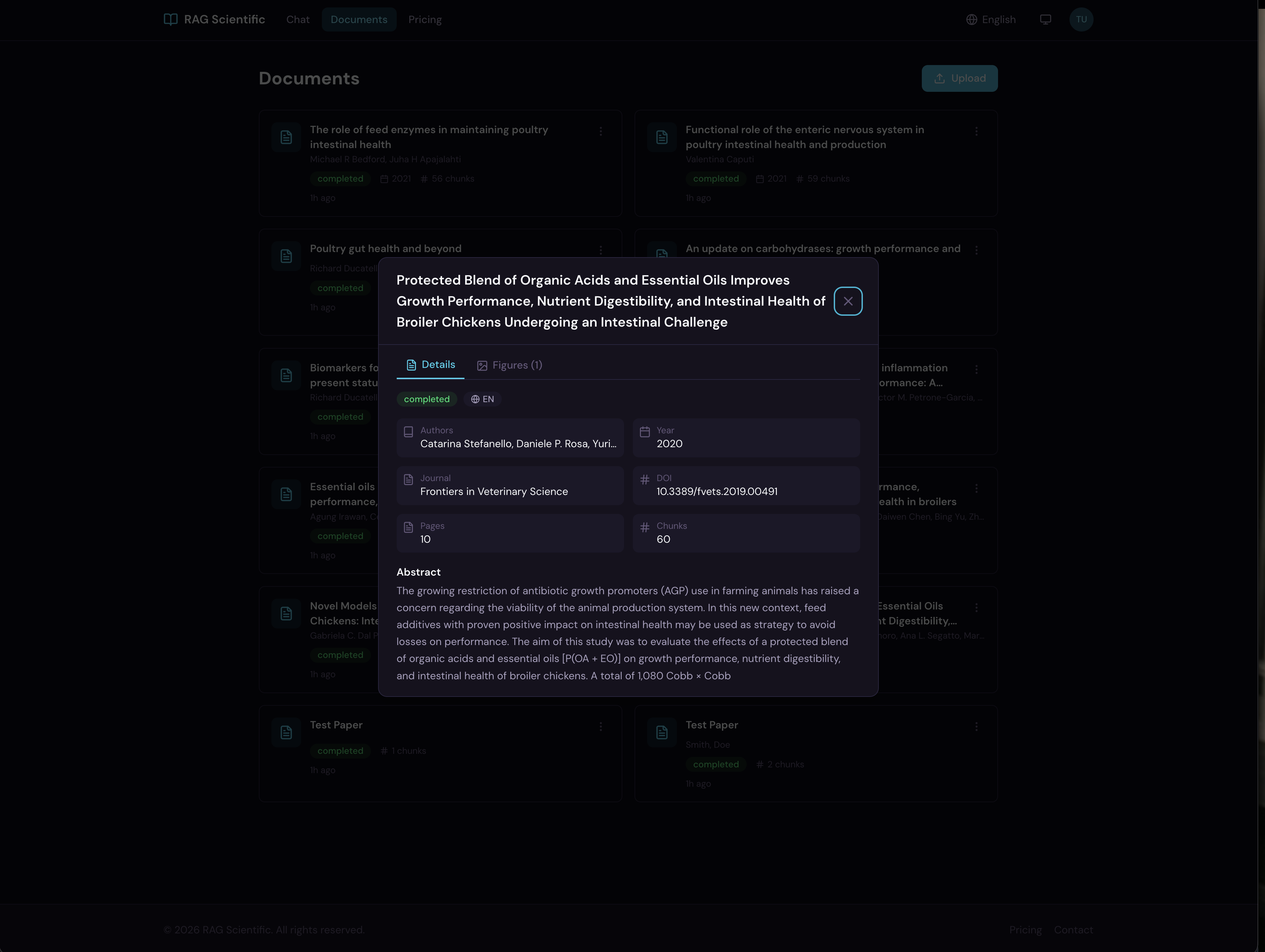Open the Contact link in the footer
The image size is (1265, 952).
click(1074, 930)
